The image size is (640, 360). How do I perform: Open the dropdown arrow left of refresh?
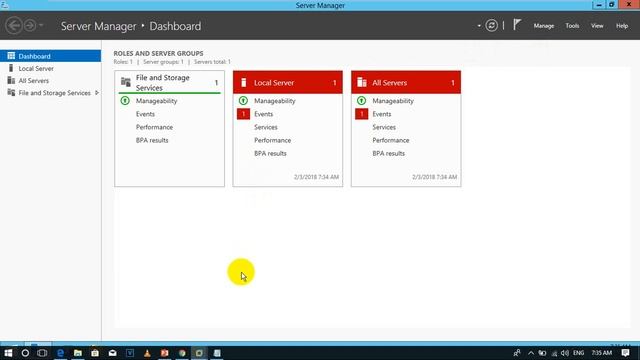[x=479, y=26]
